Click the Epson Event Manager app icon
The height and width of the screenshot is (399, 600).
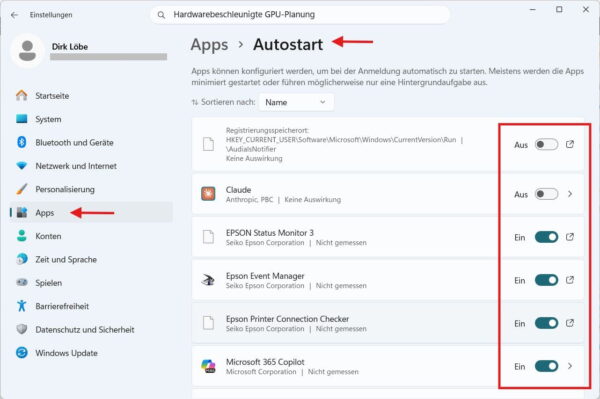(x=208, y=280)
